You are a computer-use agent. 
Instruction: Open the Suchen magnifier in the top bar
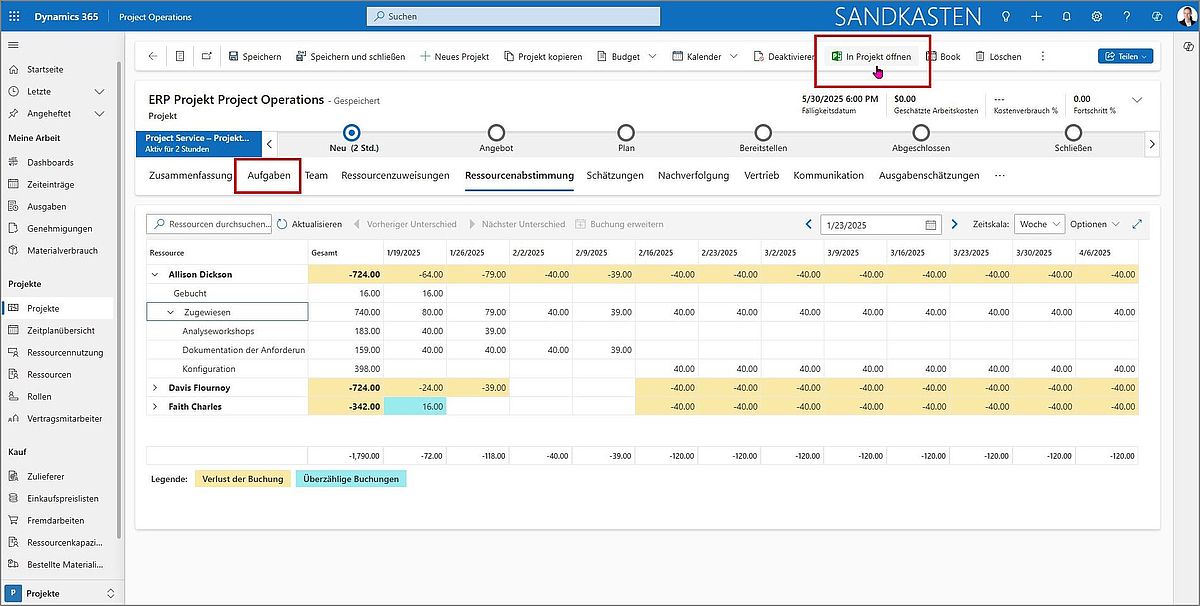pos(378,16)
